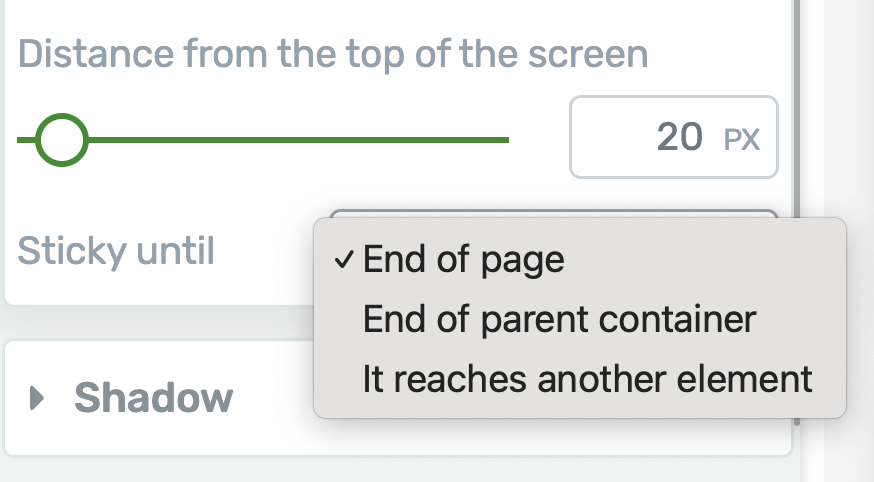The height and width of the screenshot is (482, 874).
Task: Expand the Shadow section disclosure triangle
Action: [38, 398]
